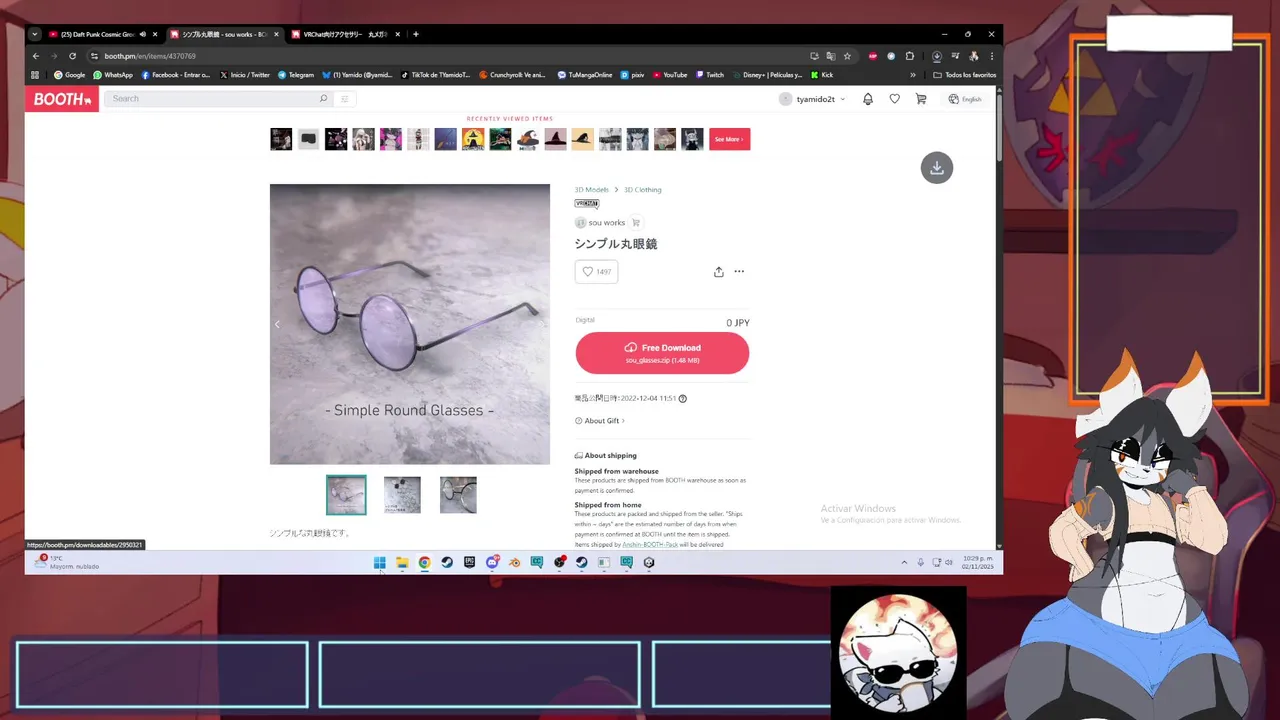Image resolution: width=1280 pixels, height=720 pixels.
Task: Open Blender from taskbar
Action: click(514, 563)
